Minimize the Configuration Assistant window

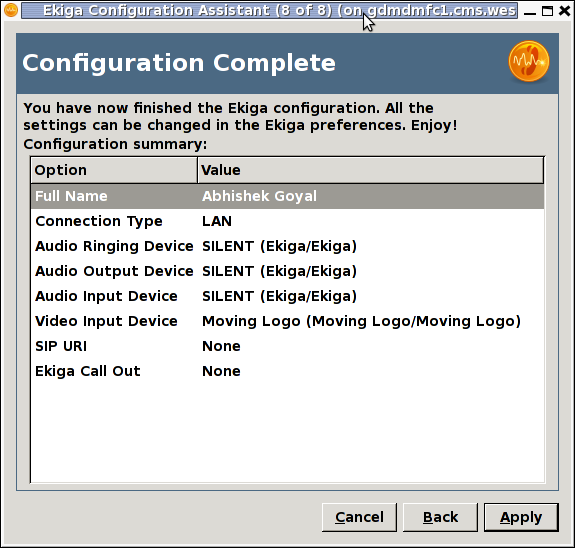[x=530, y=11]
